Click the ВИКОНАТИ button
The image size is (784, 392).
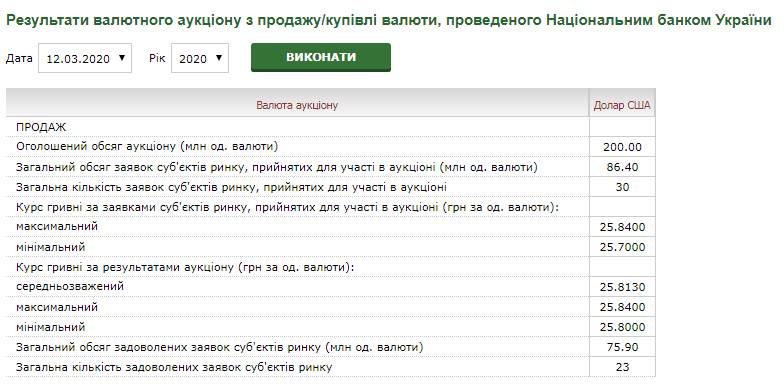(x=321, y=58)
